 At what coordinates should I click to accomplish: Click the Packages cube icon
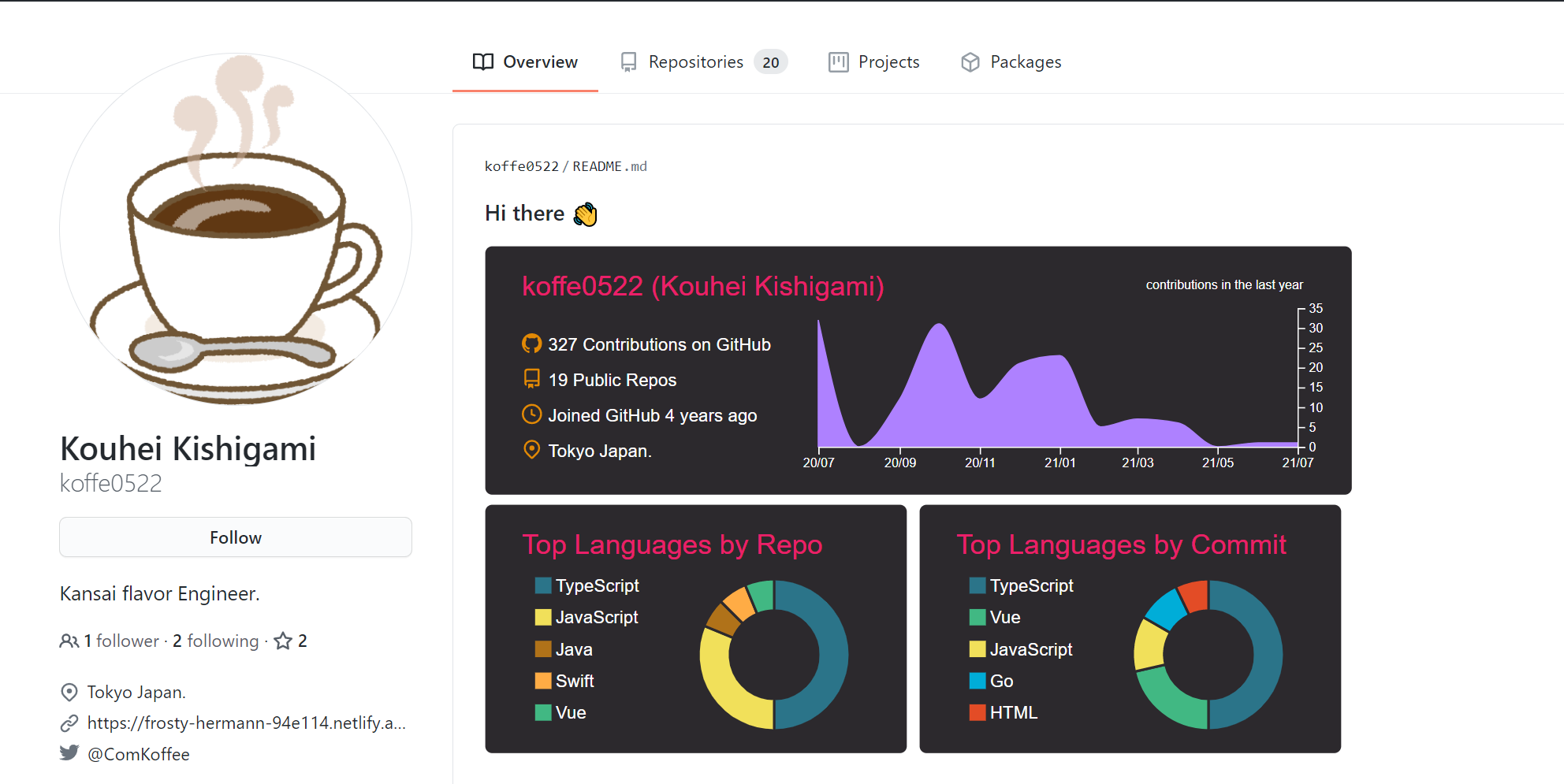coord(970,62)
